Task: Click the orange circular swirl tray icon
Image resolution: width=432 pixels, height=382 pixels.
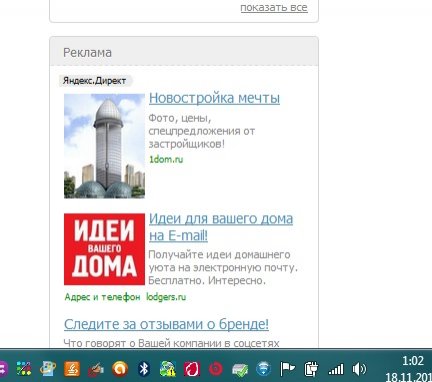Action: (x=120, y=369)
